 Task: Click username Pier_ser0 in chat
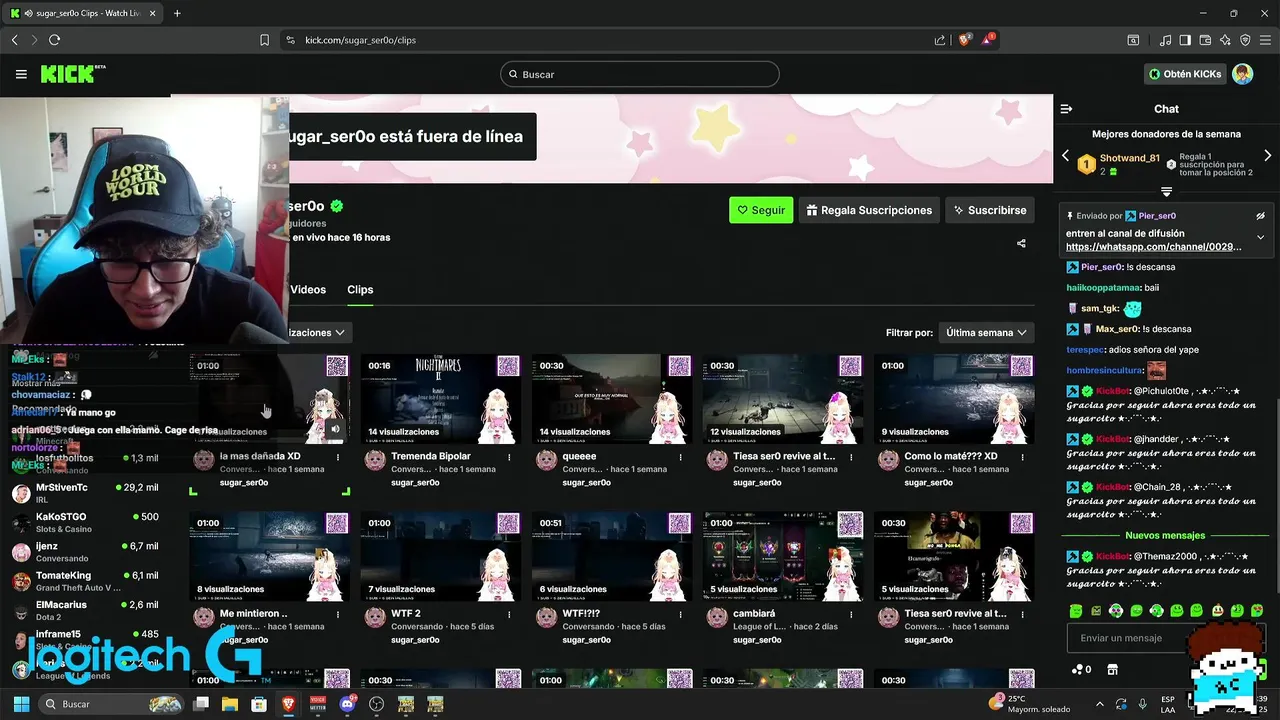[1102, 267]
